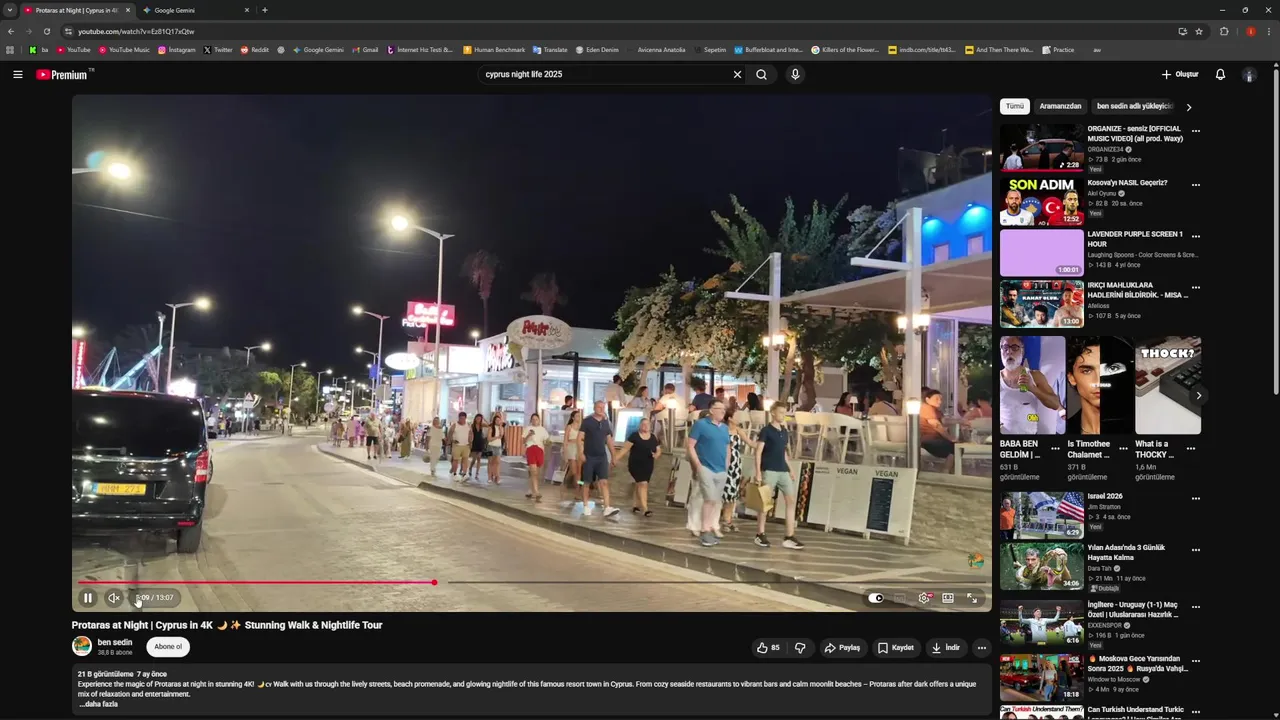Open options for BABA BEN GELDİM short
1280x720 pixels.
(x=1055, y=449)
